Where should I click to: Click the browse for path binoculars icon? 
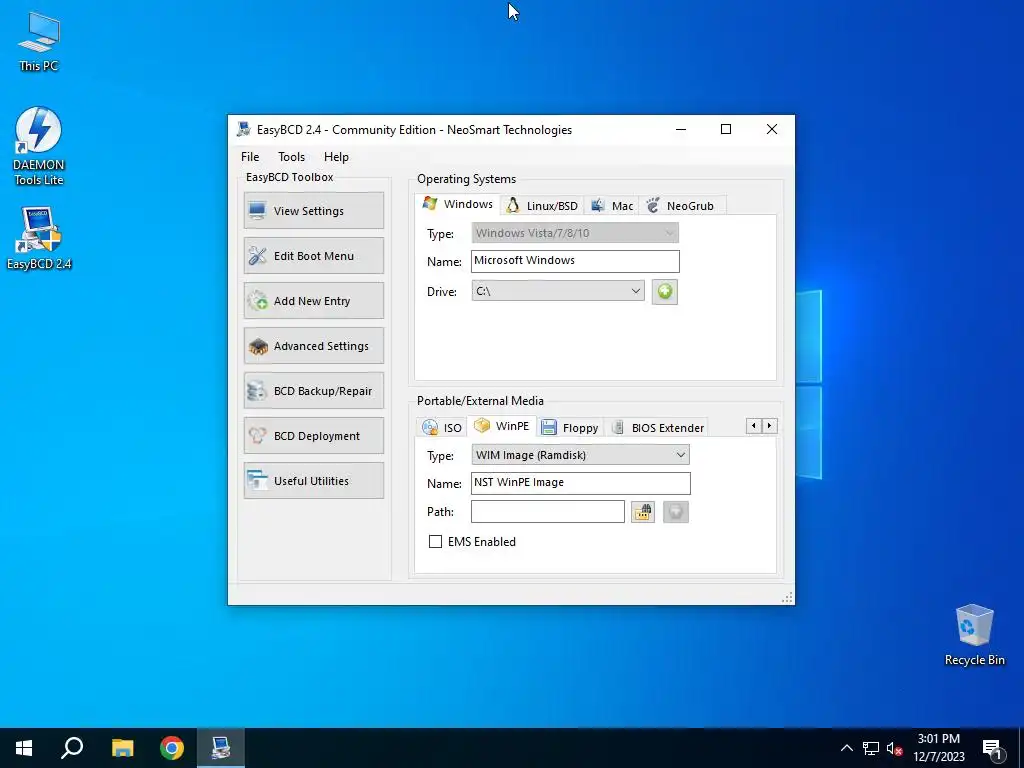pos(643,512)
